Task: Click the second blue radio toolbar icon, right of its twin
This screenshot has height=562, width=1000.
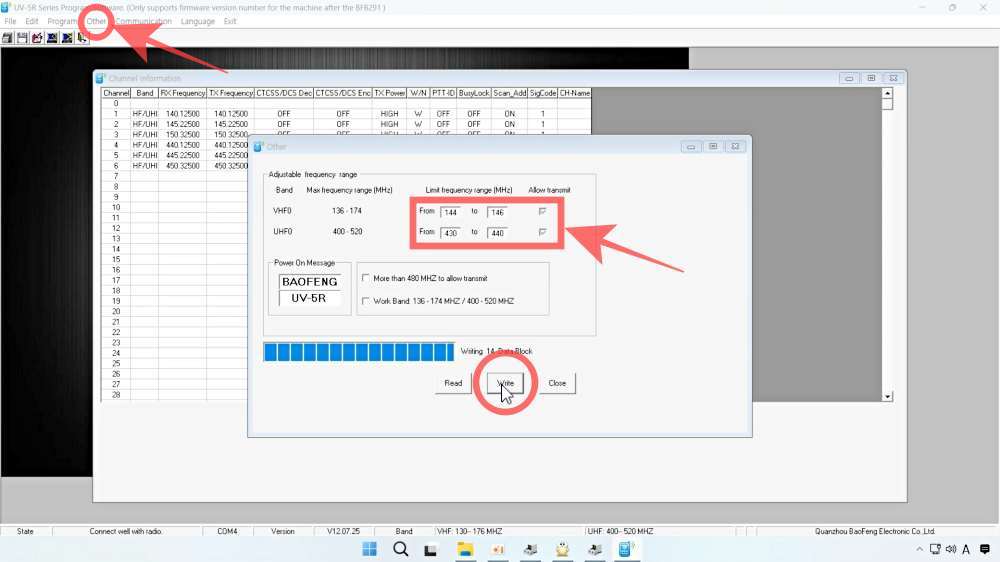Action: (67, 38)
